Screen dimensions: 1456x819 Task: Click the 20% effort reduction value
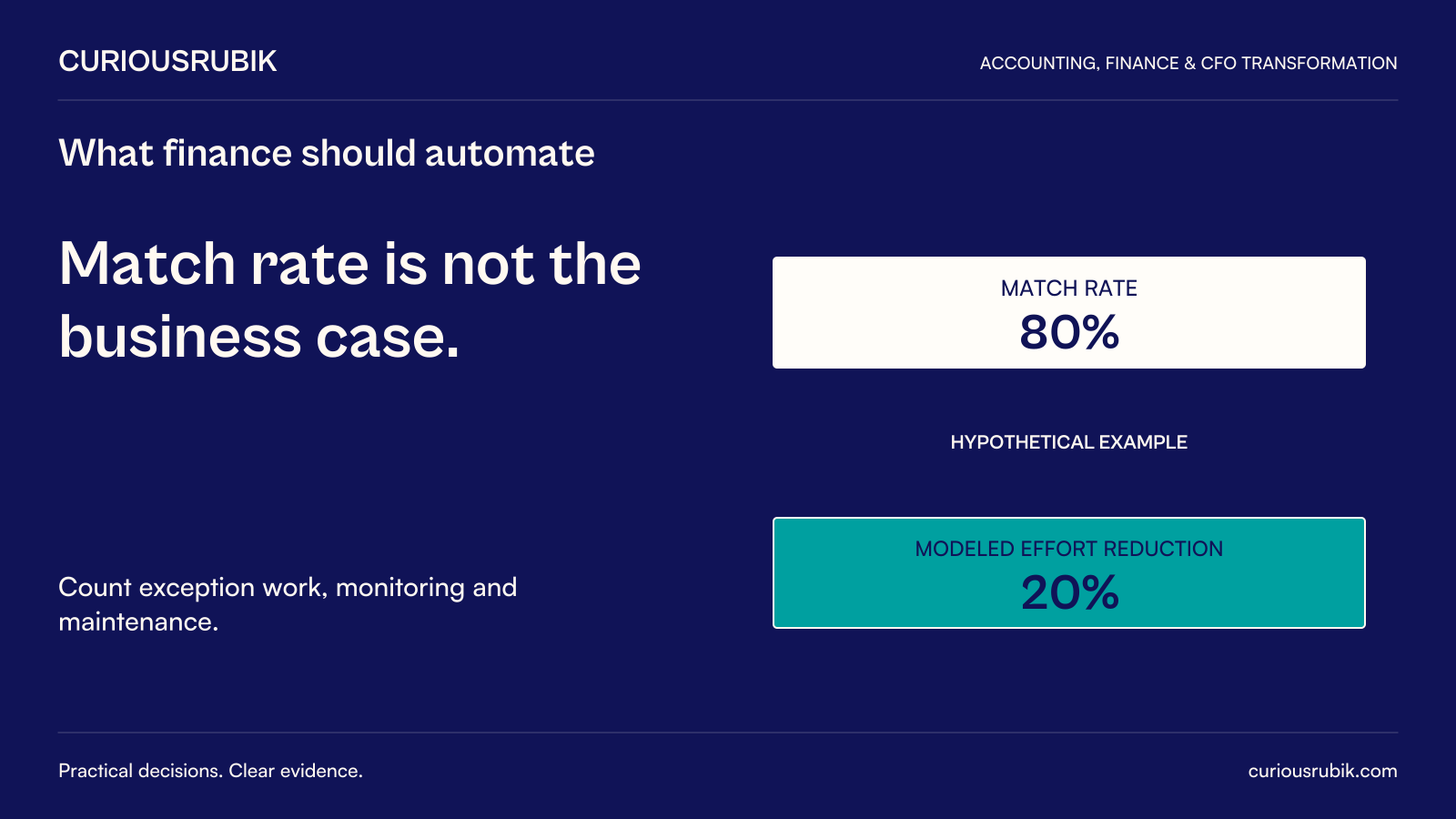pos(1069,592)
